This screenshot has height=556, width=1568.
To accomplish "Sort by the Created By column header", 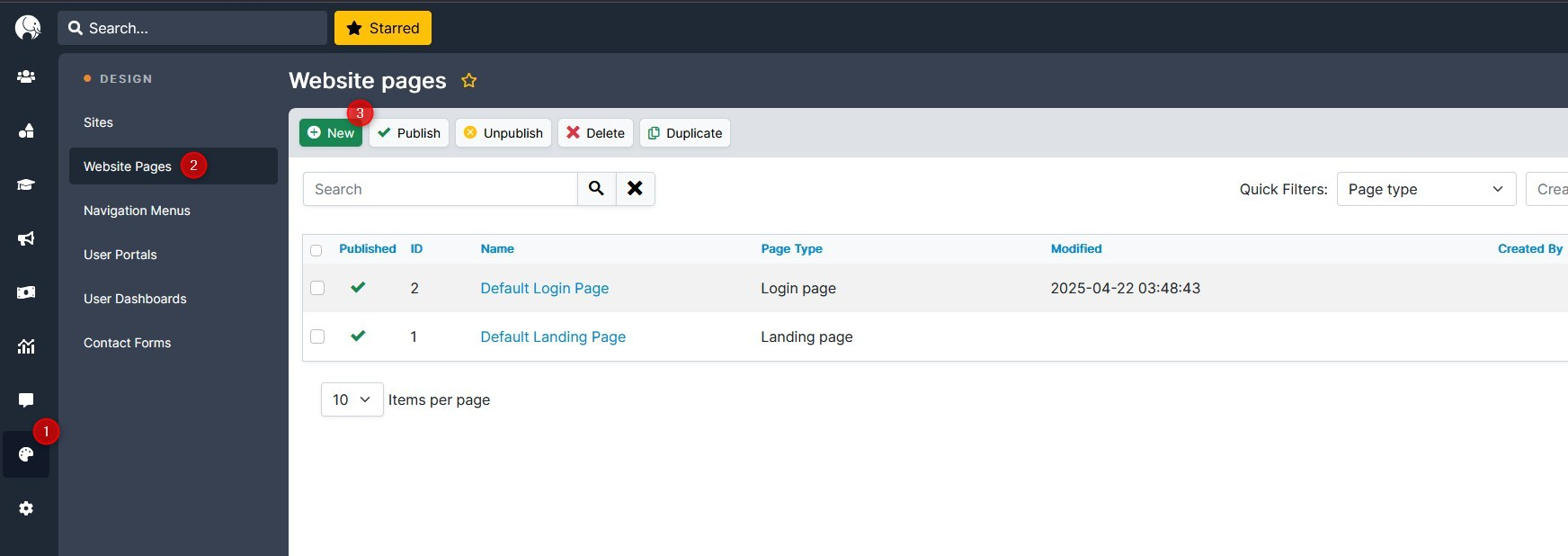I will [x=1530, y=248].
